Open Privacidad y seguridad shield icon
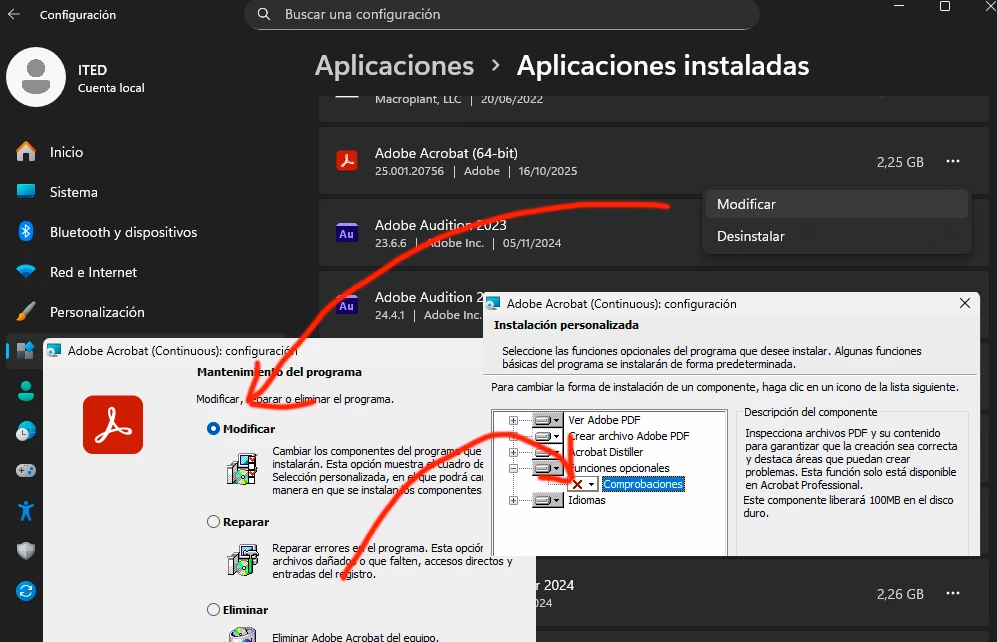Screen dimensions: 997x642 point(26,550)
